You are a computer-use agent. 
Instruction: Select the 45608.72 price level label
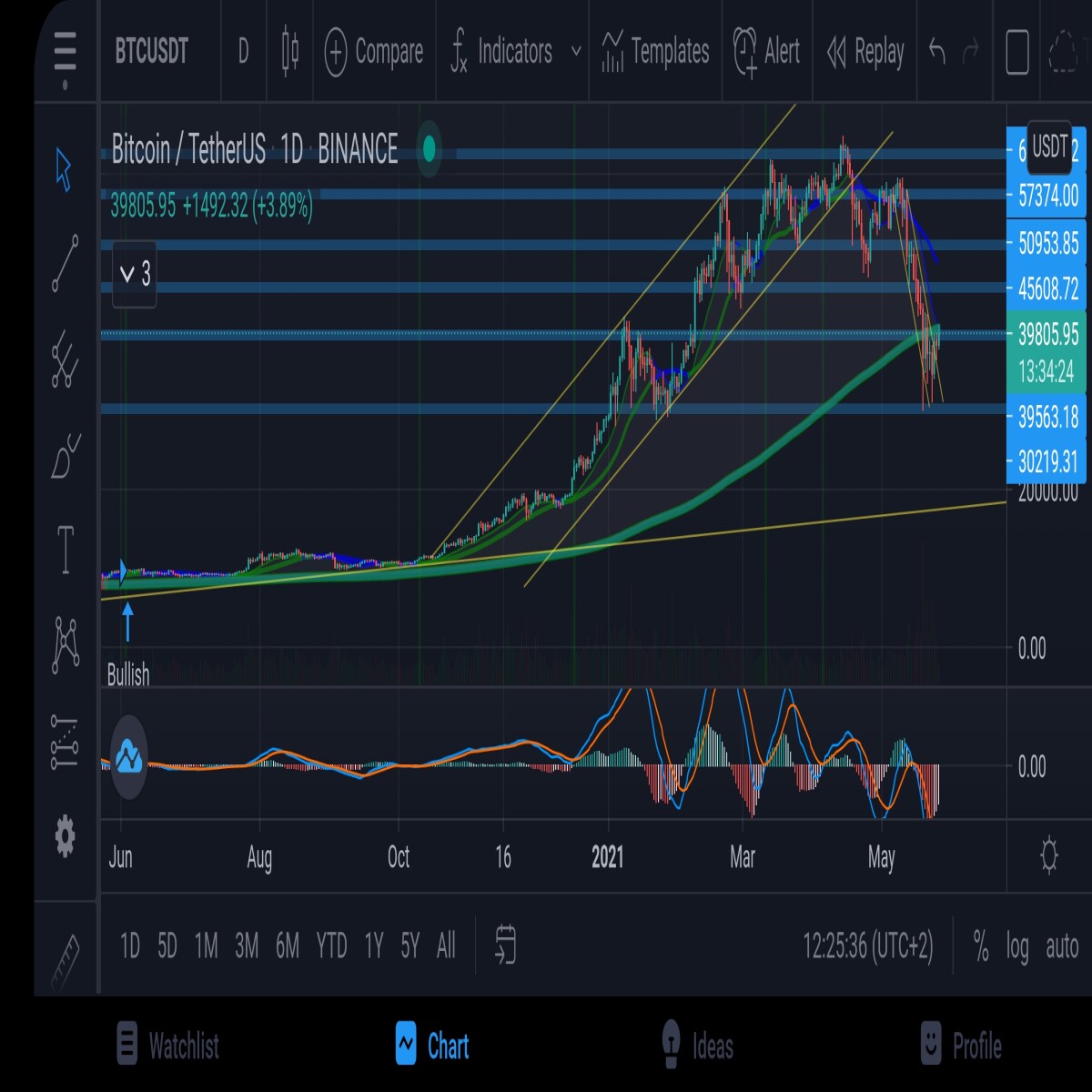(1046, 289)
